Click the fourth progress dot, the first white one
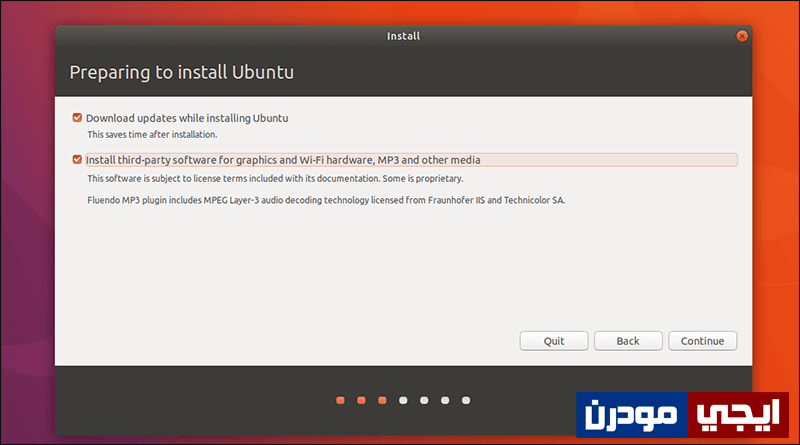800x445 pixels. click(x=403, y=401)
